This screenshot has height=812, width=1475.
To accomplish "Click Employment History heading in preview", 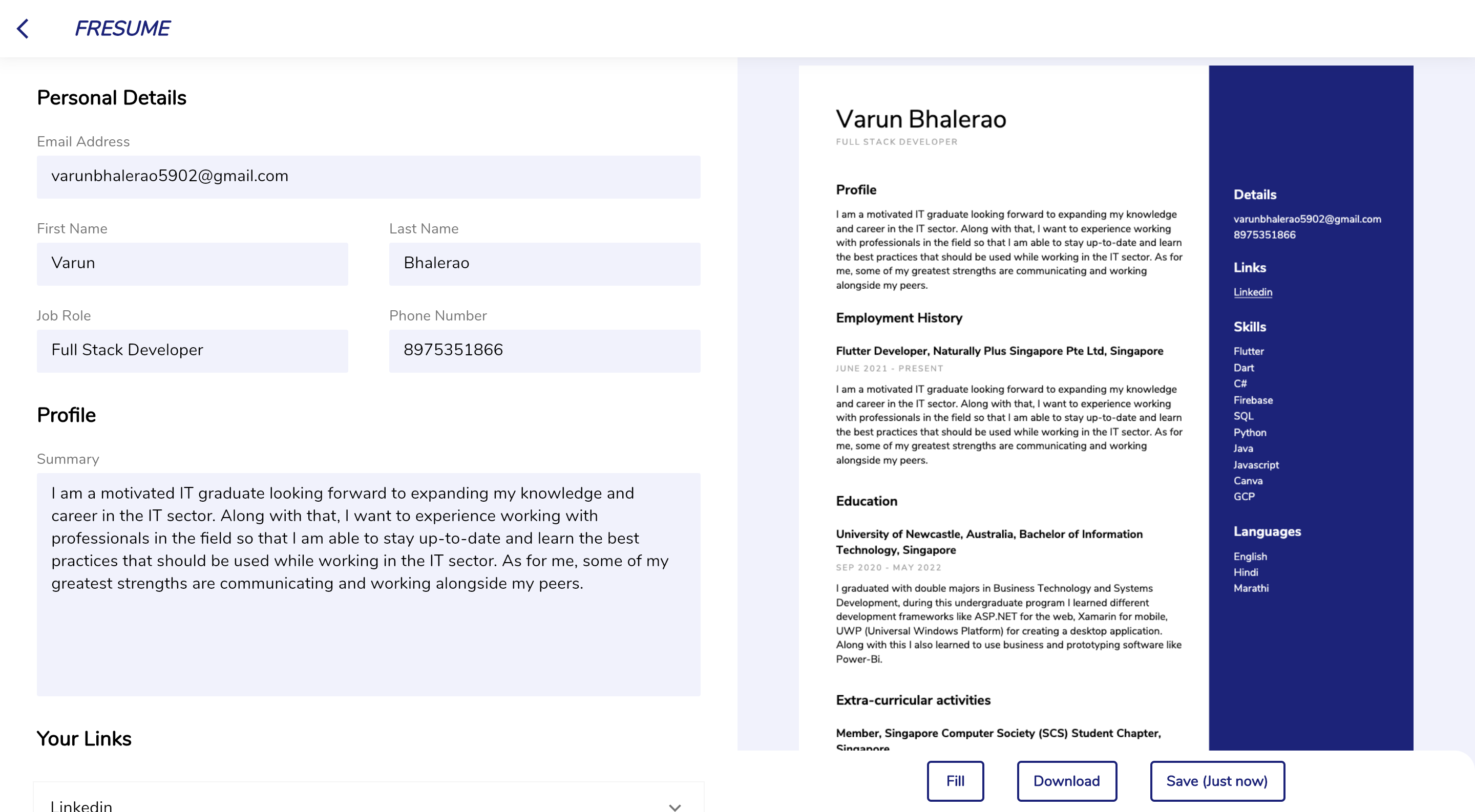I will click(899, 318).
